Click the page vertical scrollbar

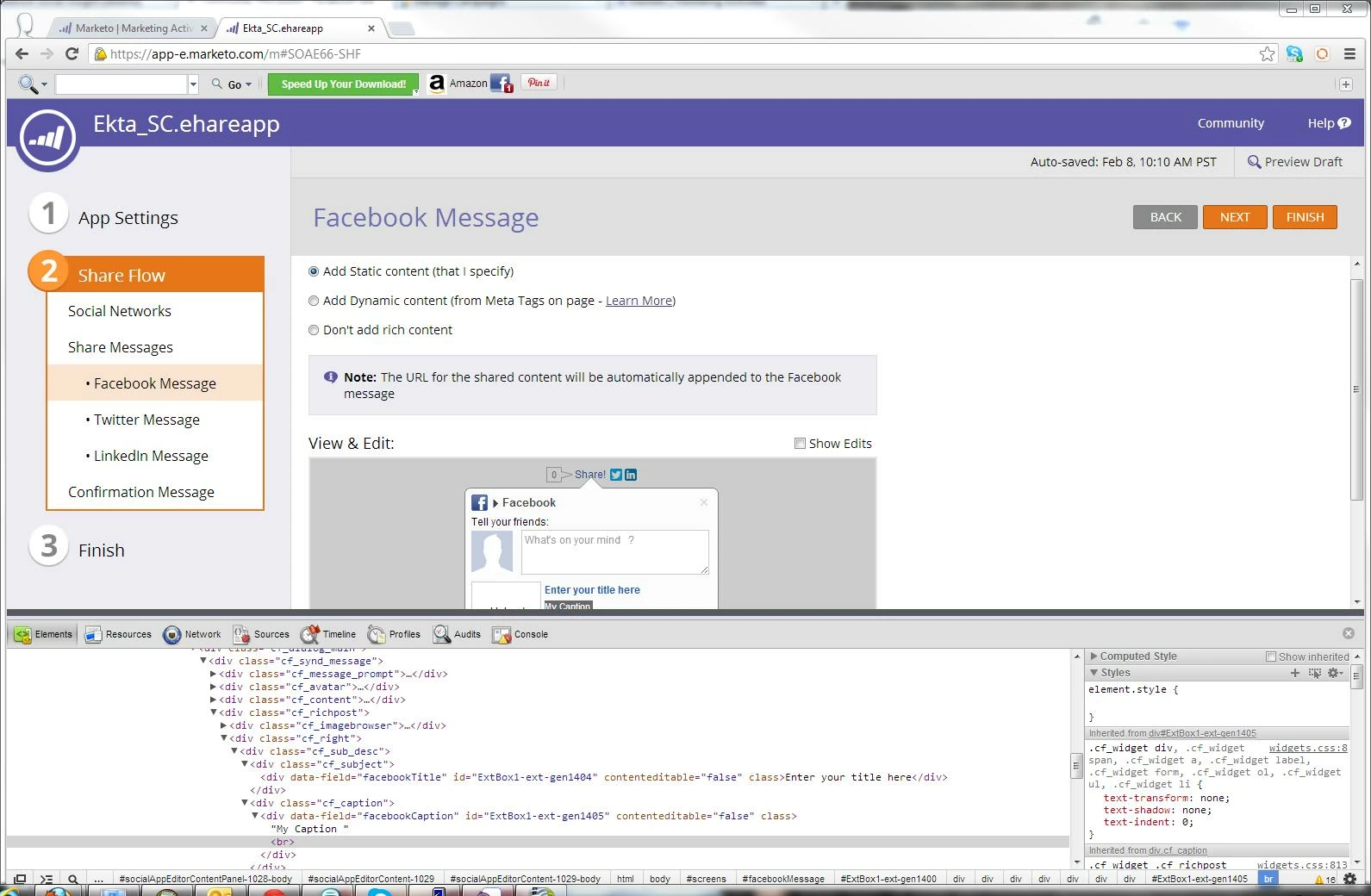click(x=1355, y=389)
